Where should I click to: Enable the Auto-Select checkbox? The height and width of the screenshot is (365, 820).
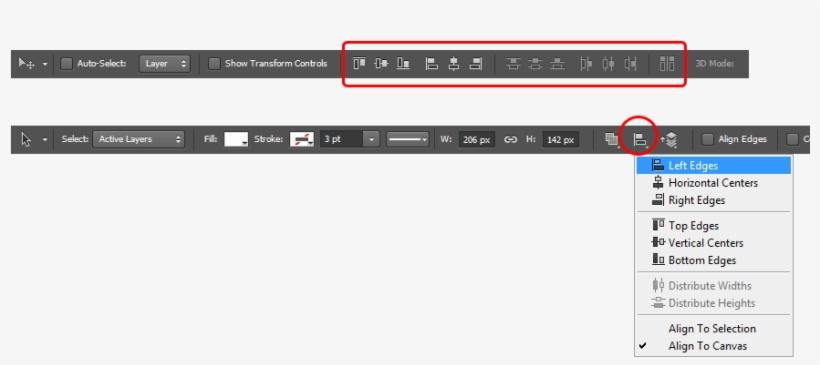click(x=66, y=64)
